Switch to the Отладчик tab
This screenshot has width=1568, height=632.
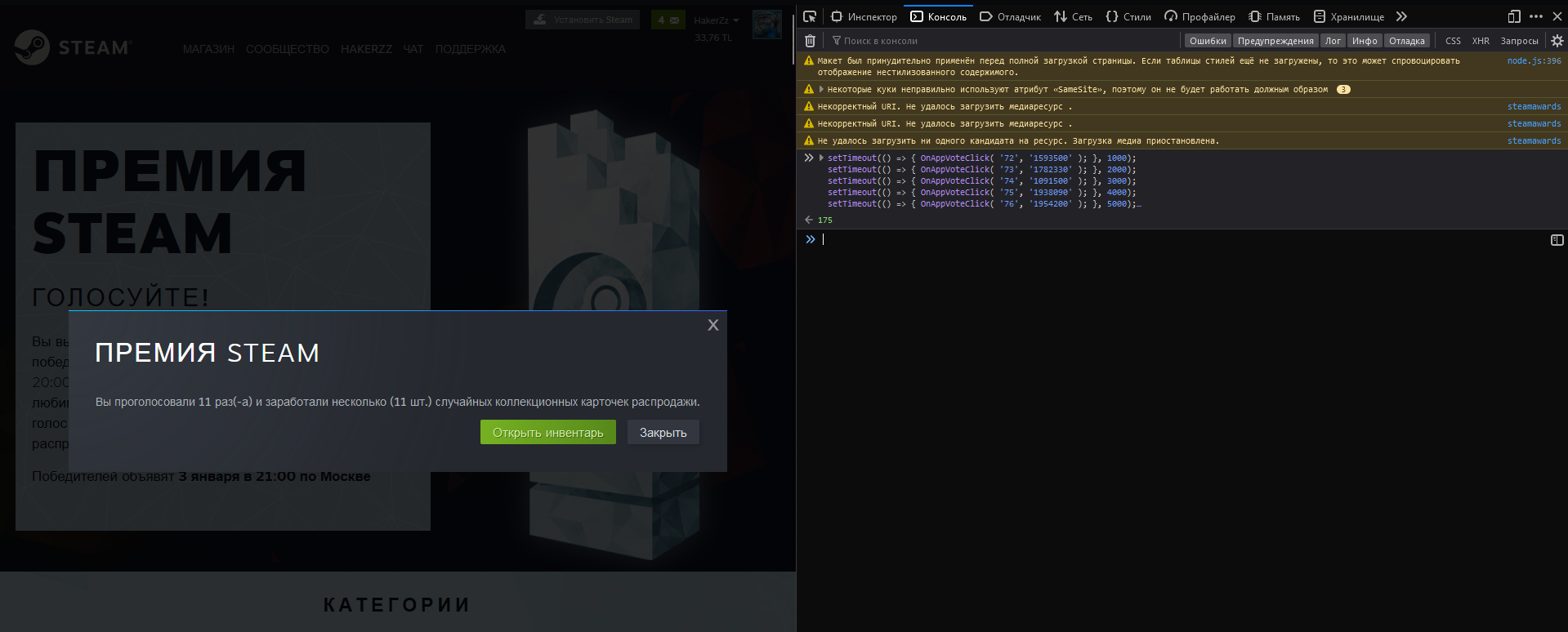tap(1010, 16)
